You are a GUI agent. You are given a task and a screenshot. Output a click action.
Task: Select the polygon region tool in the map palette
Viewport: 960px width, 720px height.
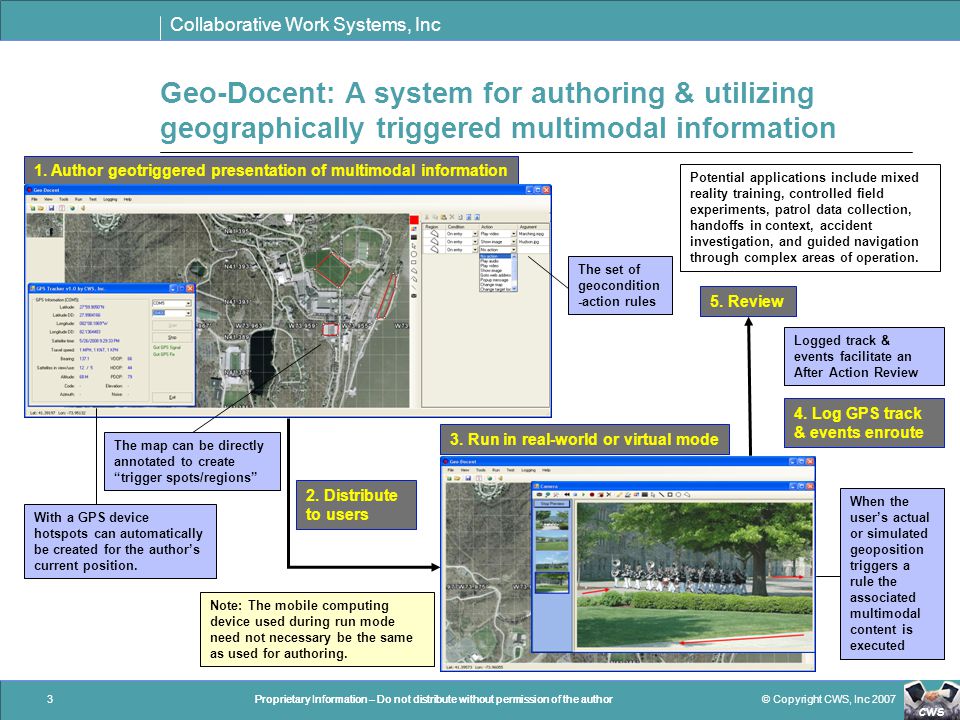click(x=414, y=271)
